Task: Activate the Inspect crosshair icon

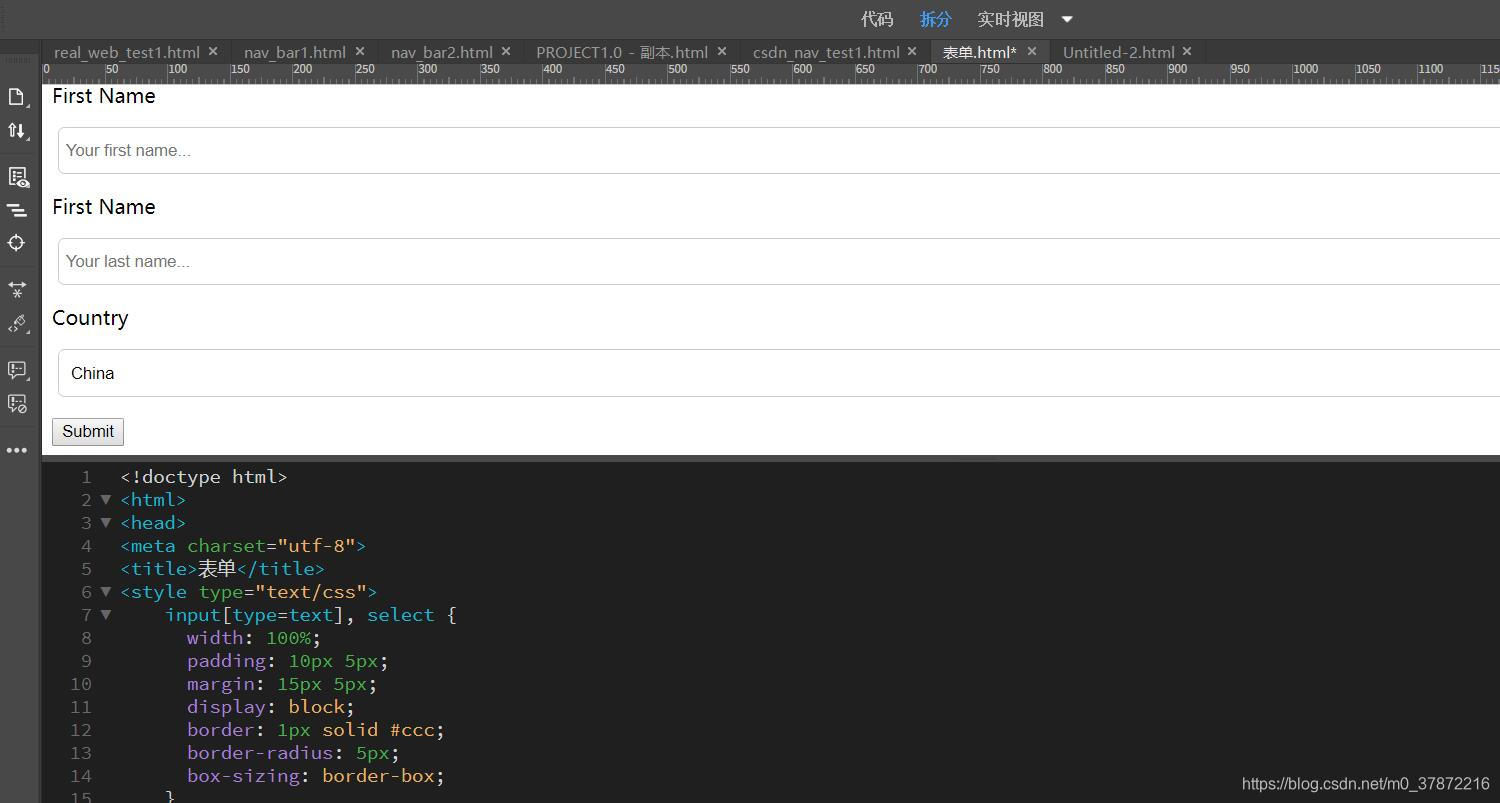Action: coord(16,243)
